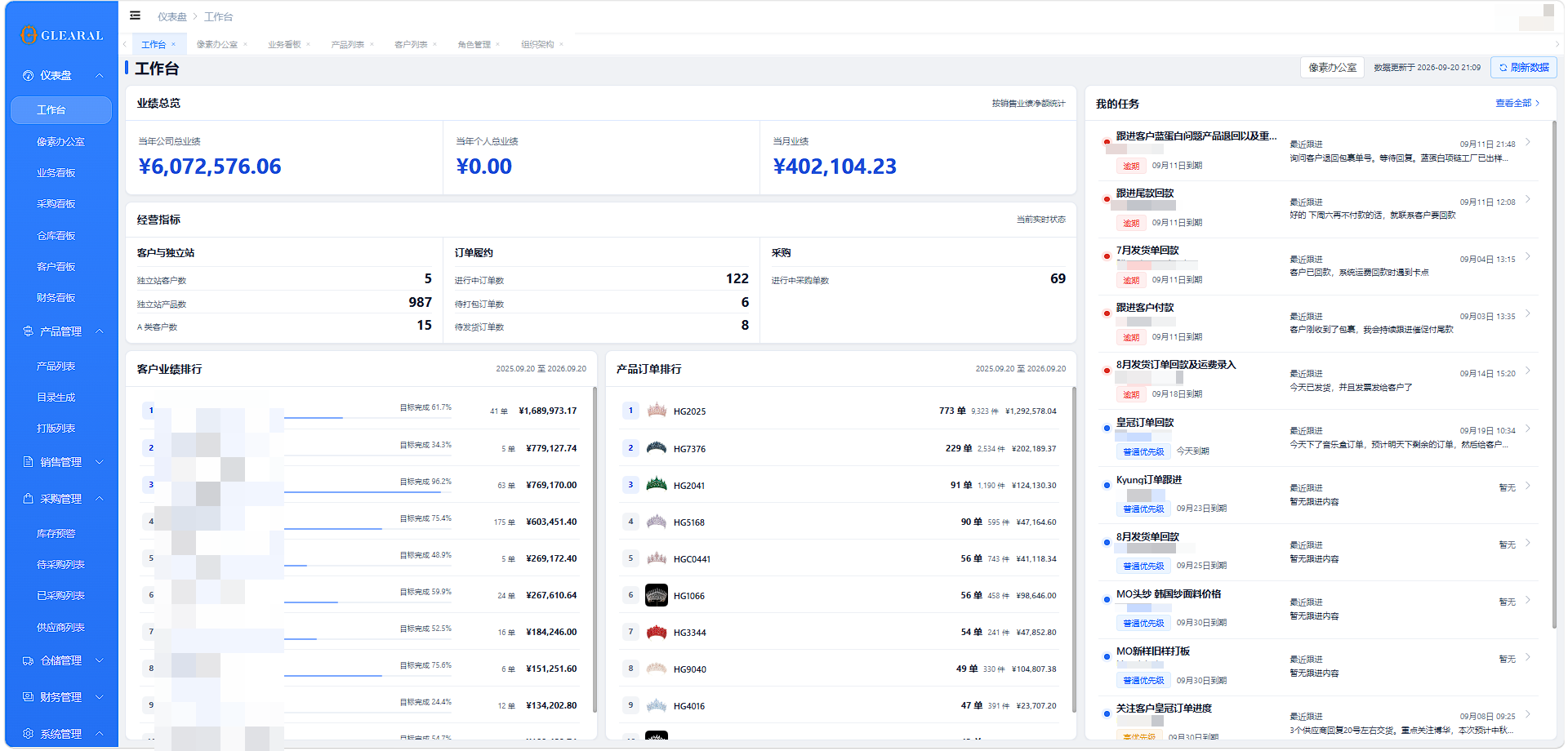Screen dimensions: 1568x751
Task: Collapse the 产品管理 menu group chevron
Action: pos(100,331)
